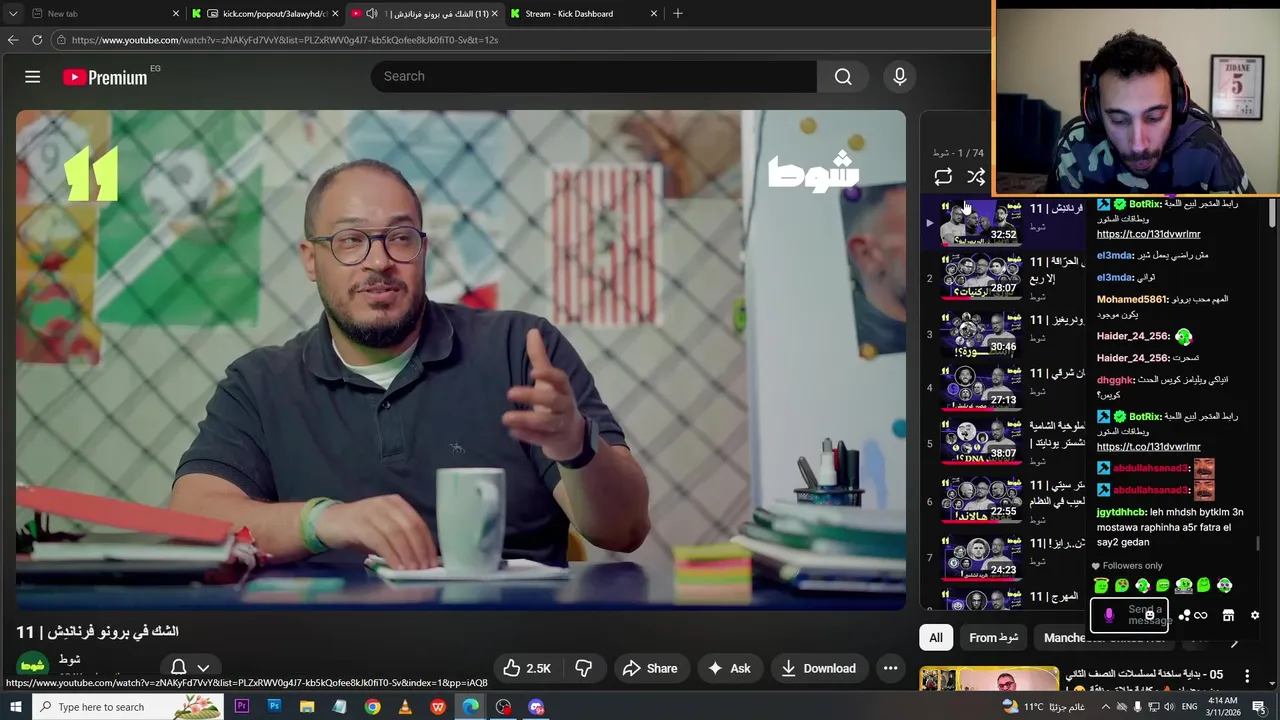Play the playlist video with duration 38:07
1280x720 pixels.
(982, 442)
